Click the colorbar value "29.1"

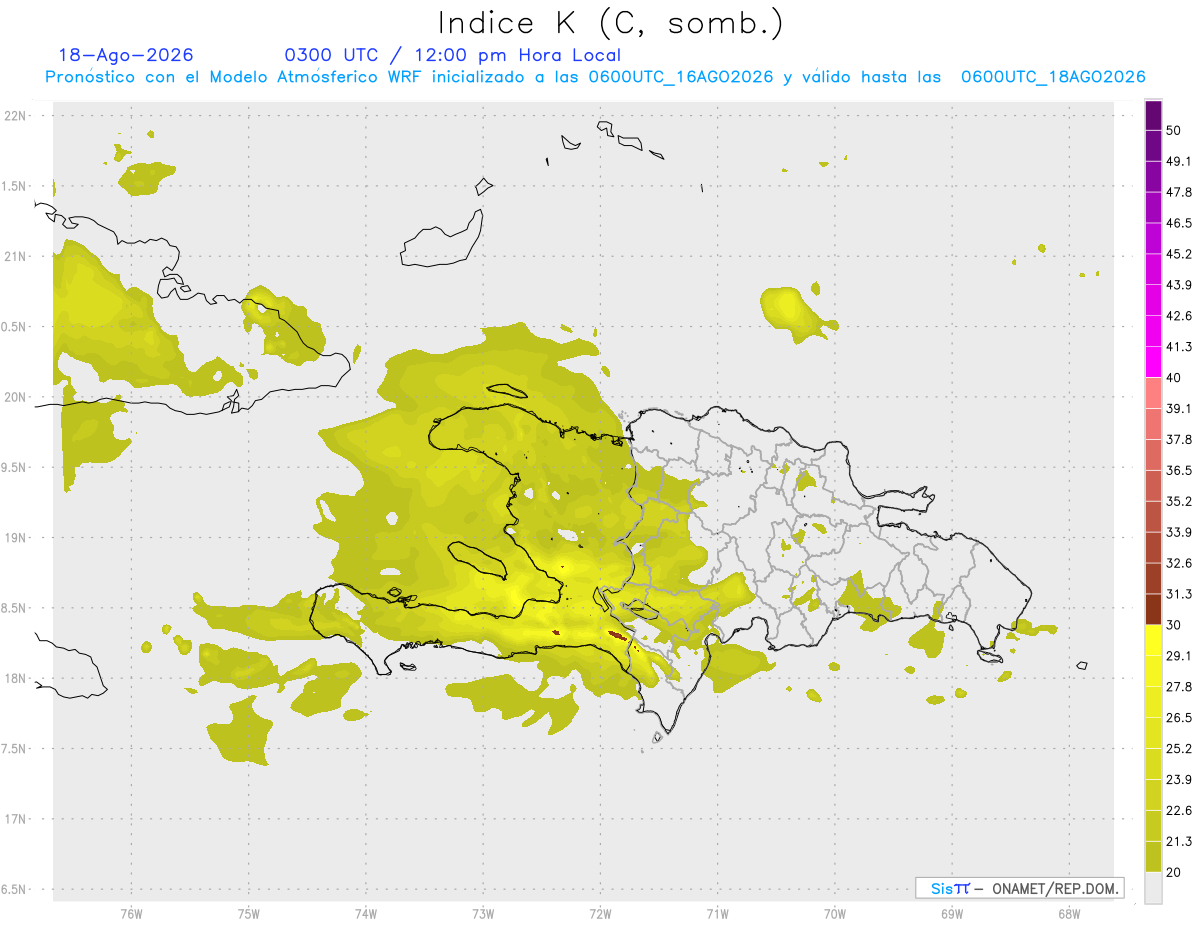pyautogui.click(x=1179, y=656)
